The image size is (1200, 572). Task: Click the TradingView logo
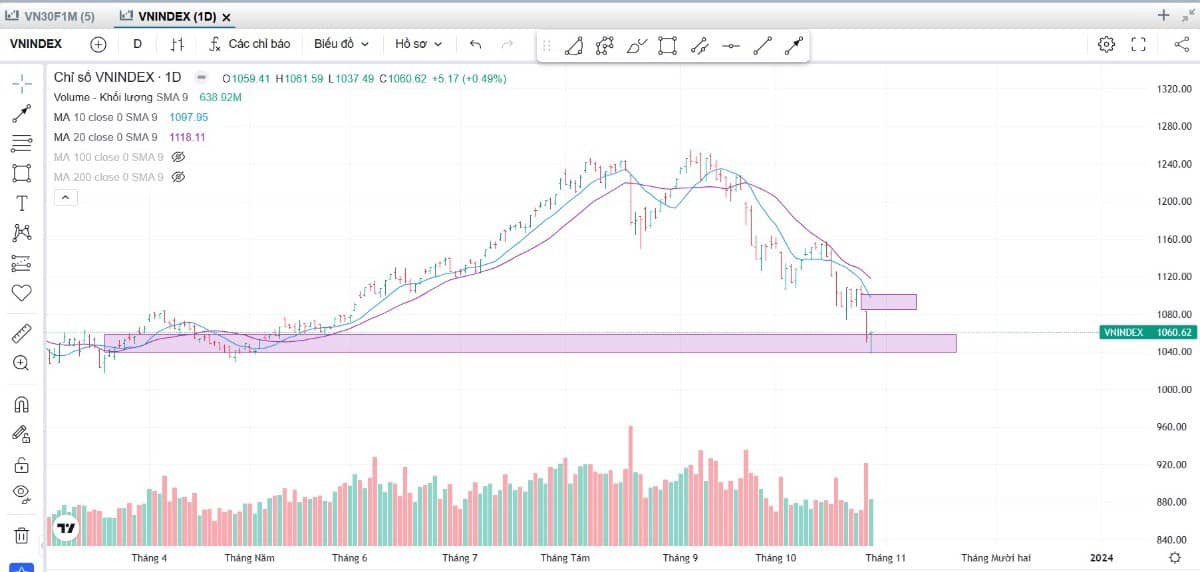pos(67,528)
